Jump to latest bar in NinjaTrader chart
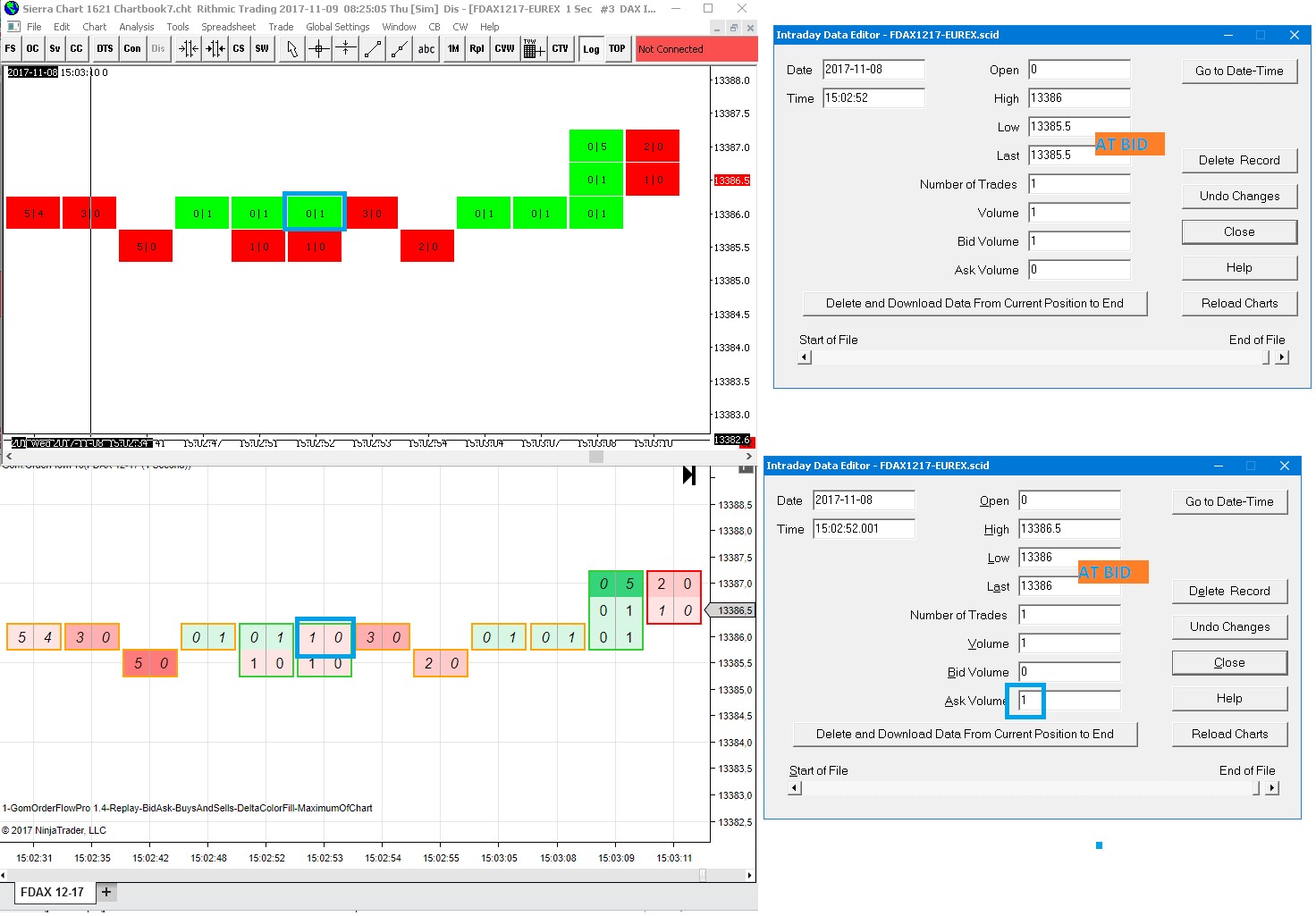This screenshot has height=916, width=1316. [689, 475]
